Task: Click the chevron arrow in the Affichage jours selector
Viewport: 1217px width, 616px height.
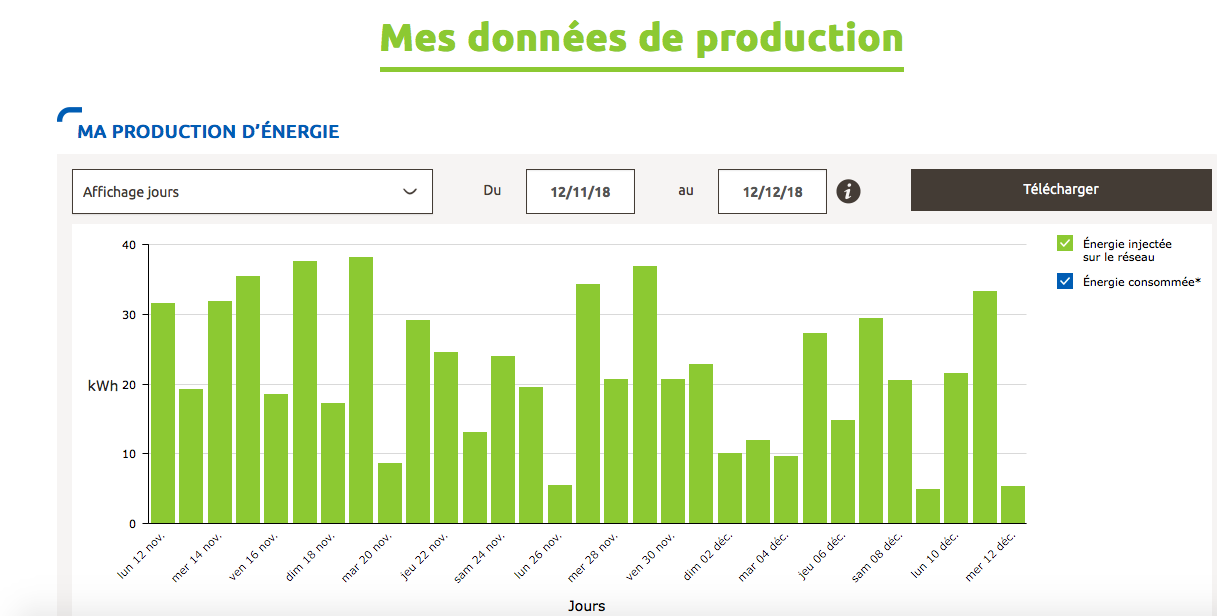Action: [x=409, y=191]
